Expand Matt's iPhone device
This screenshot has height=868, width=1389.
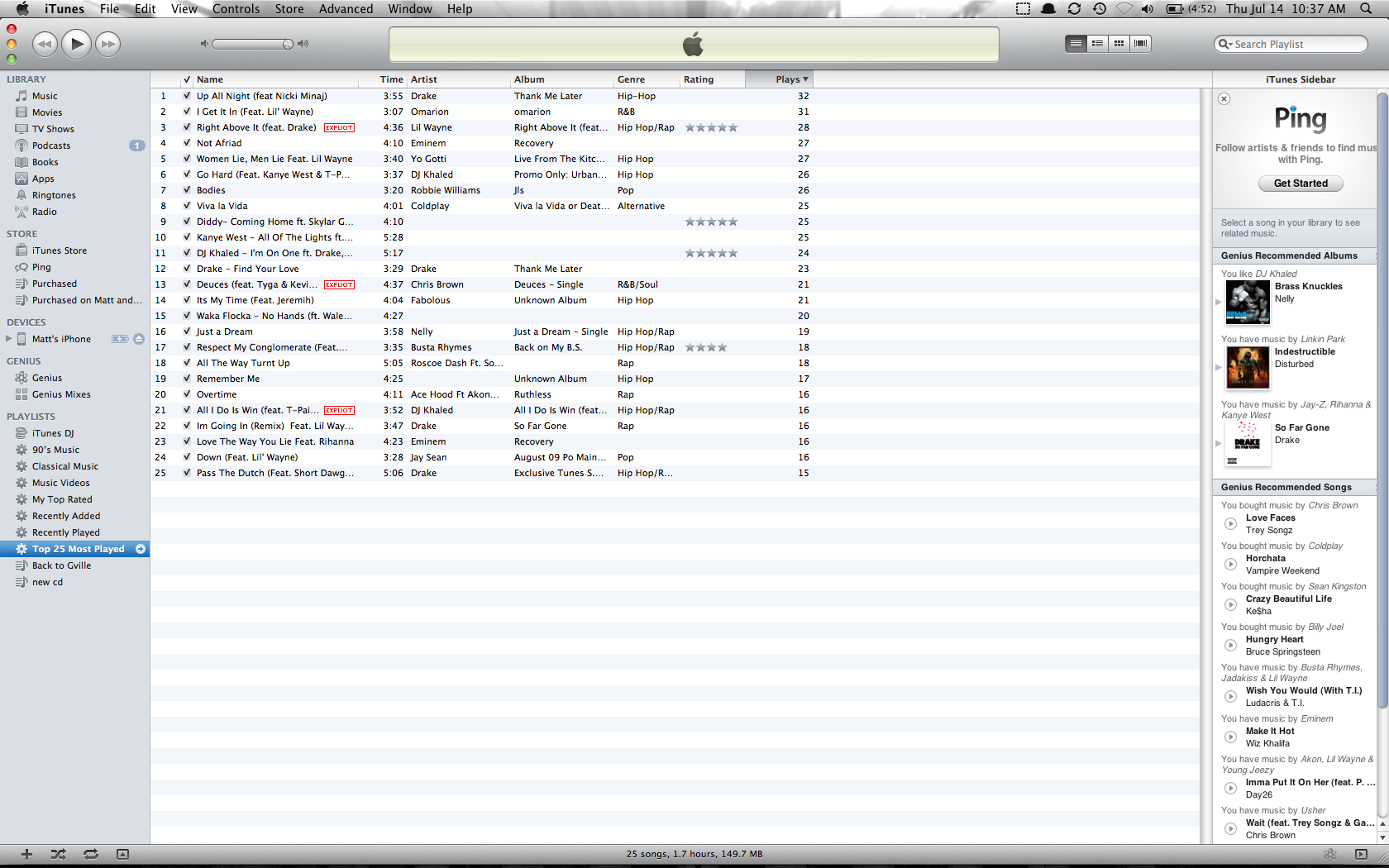(9, 339)
